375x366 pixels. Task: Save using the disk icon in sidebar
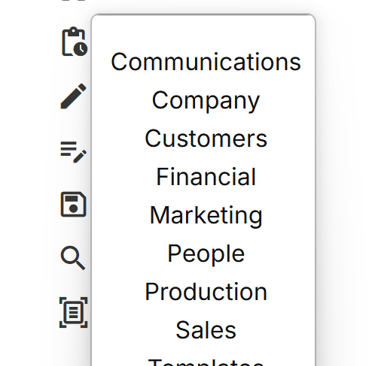(x=73, y=204)
